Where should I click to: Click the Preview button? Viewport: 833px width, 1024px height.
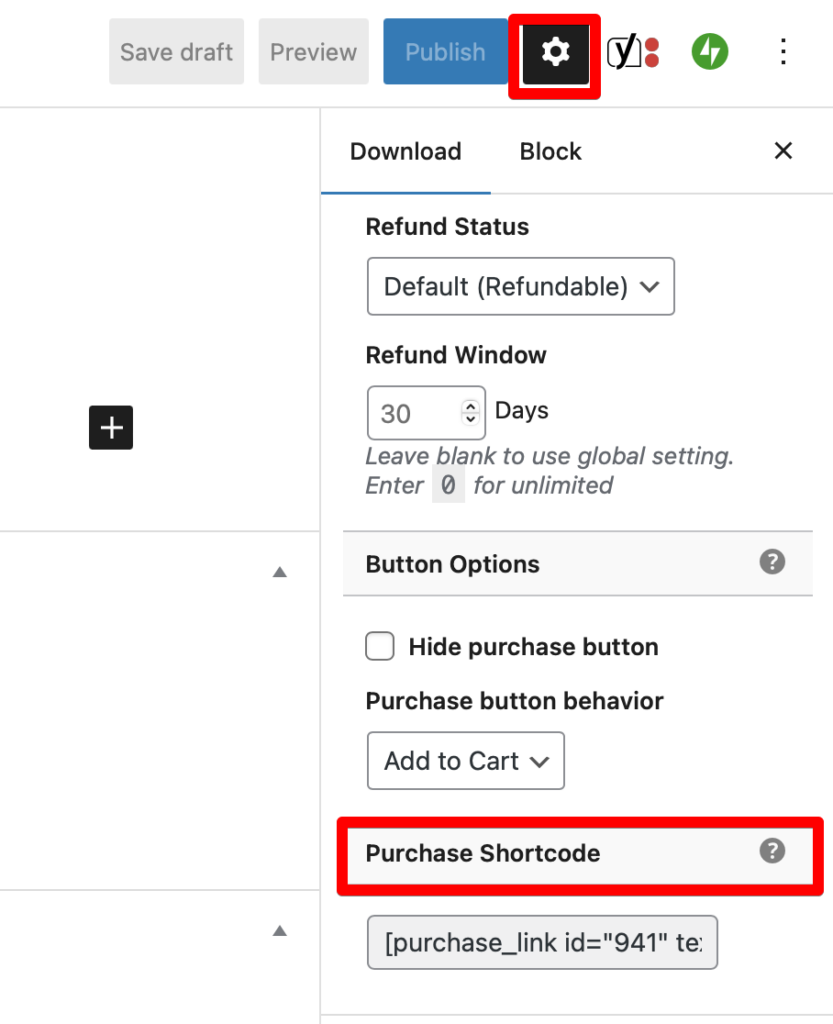(x=313, y=52)
